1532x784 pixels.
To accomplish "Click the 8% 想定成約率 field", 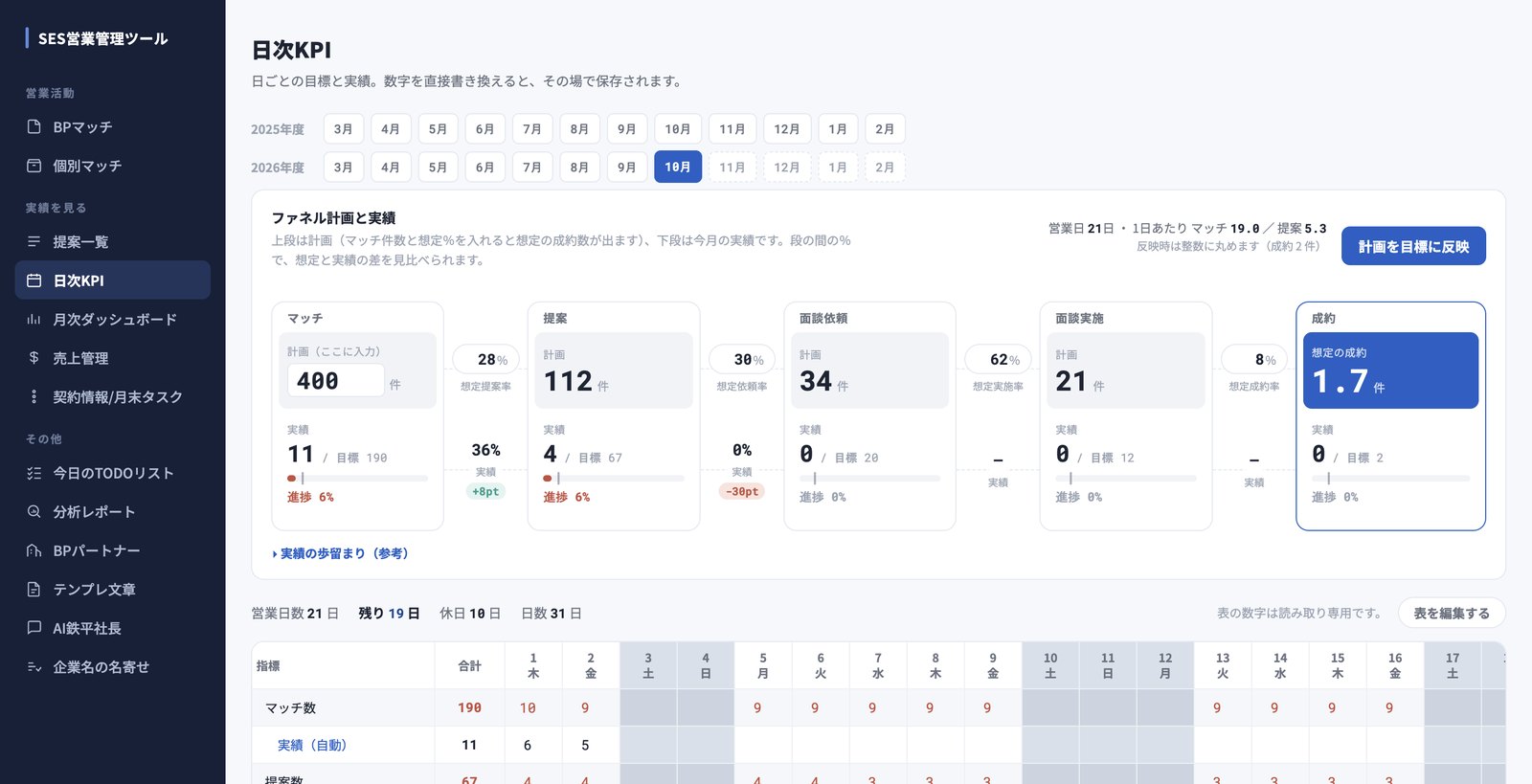I will 1254,359.
